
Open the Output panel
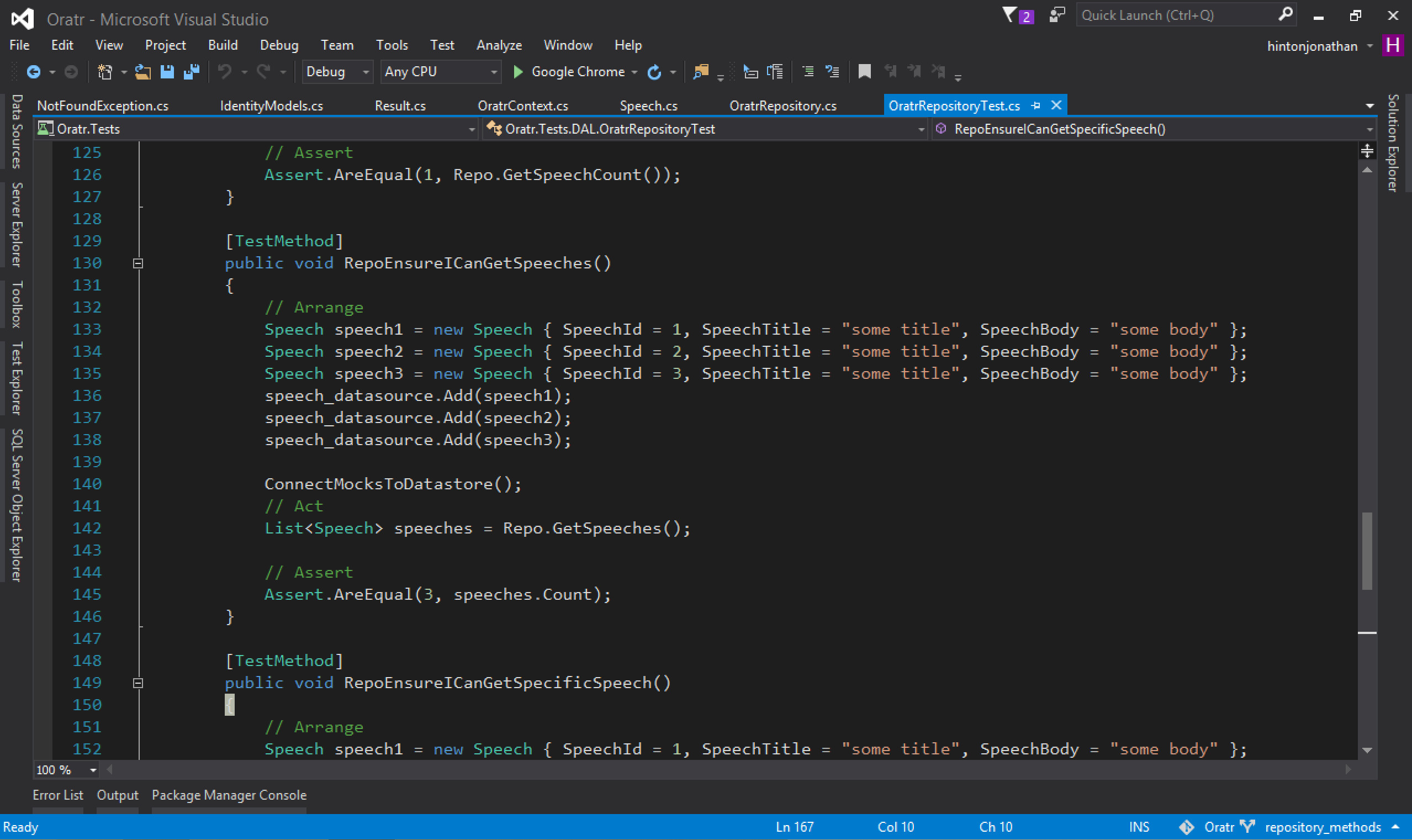(117, 795)
